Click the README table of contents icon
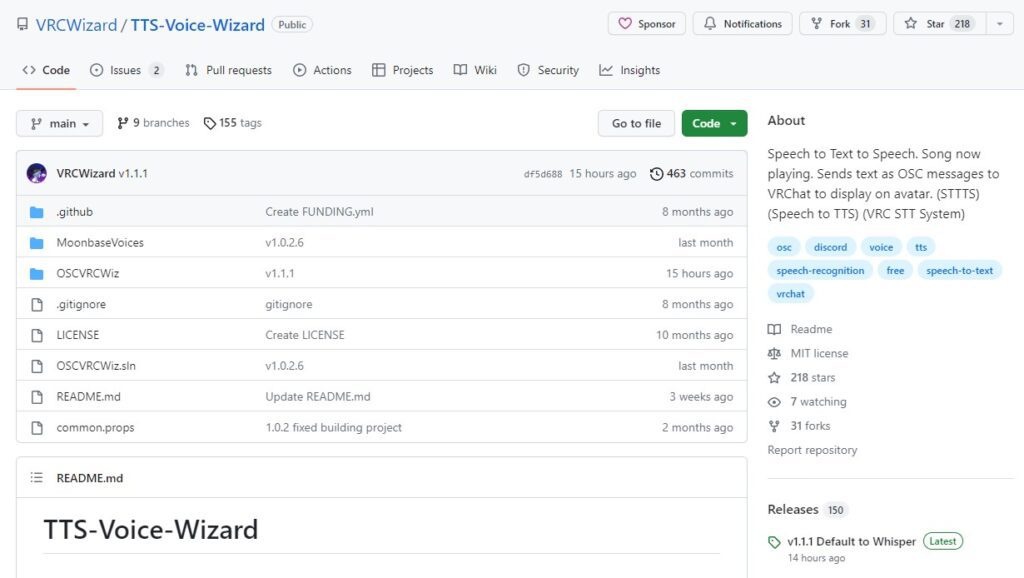 [x=37, y=478]
